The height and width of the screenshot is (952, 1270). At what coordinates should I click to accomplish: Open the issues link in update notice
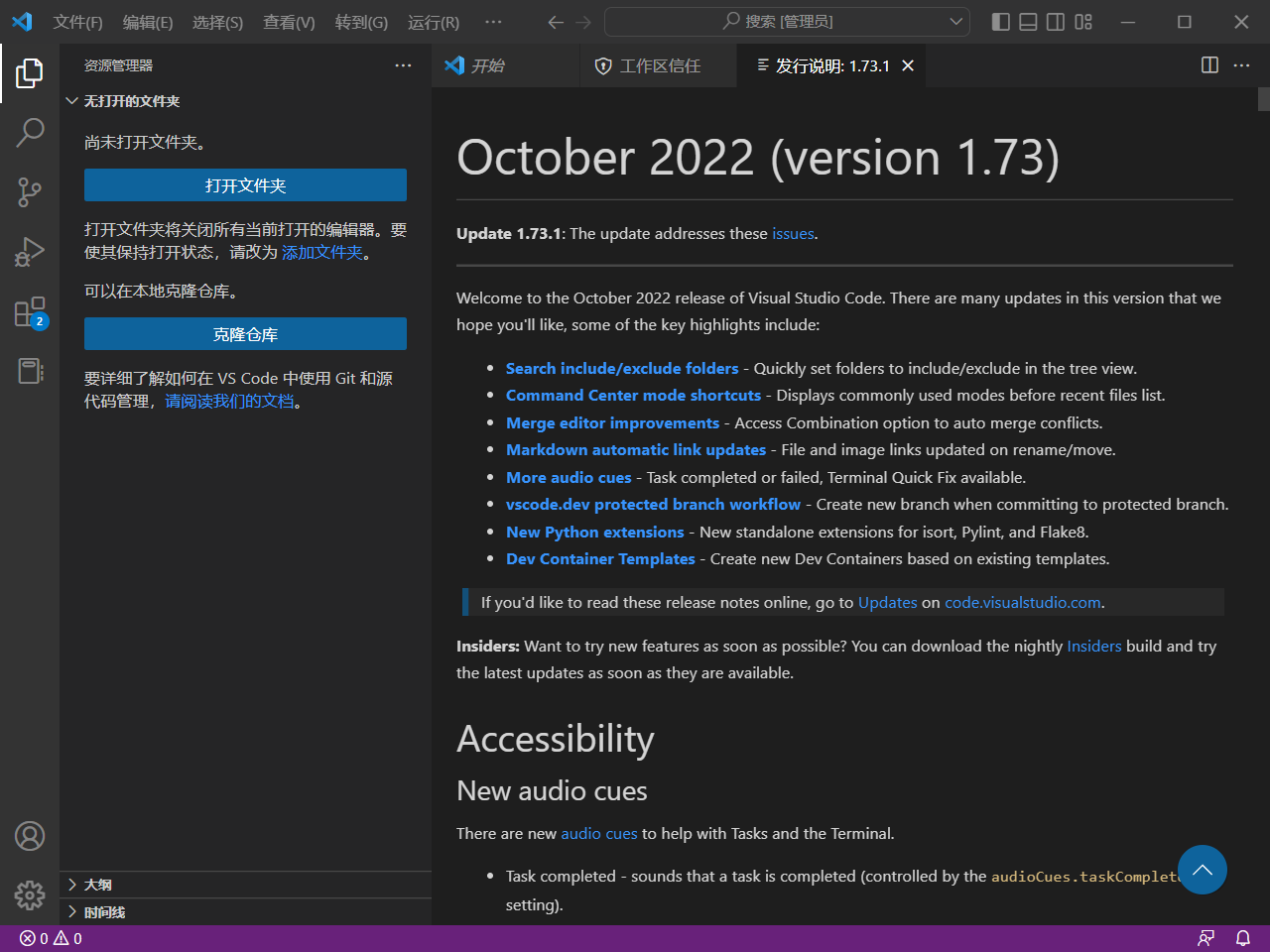click(x=793, y=234)
